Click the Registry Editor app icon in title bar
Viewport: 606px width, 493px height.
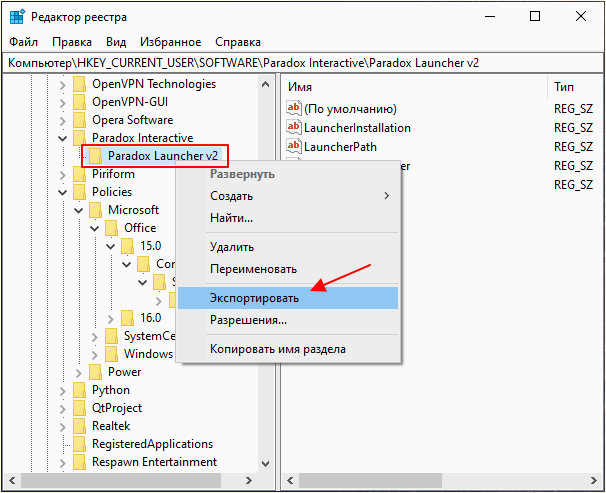point(17,17)
